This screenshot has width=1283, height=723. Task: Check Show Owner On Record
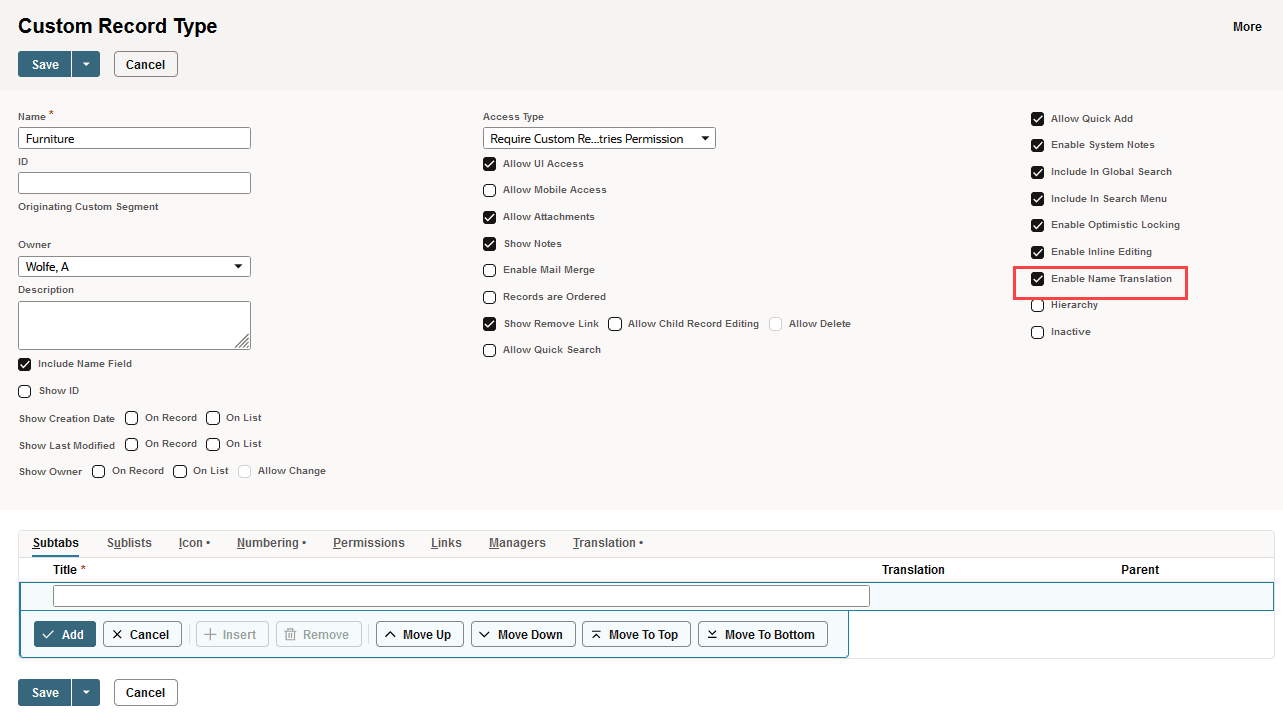click(99, 471)
